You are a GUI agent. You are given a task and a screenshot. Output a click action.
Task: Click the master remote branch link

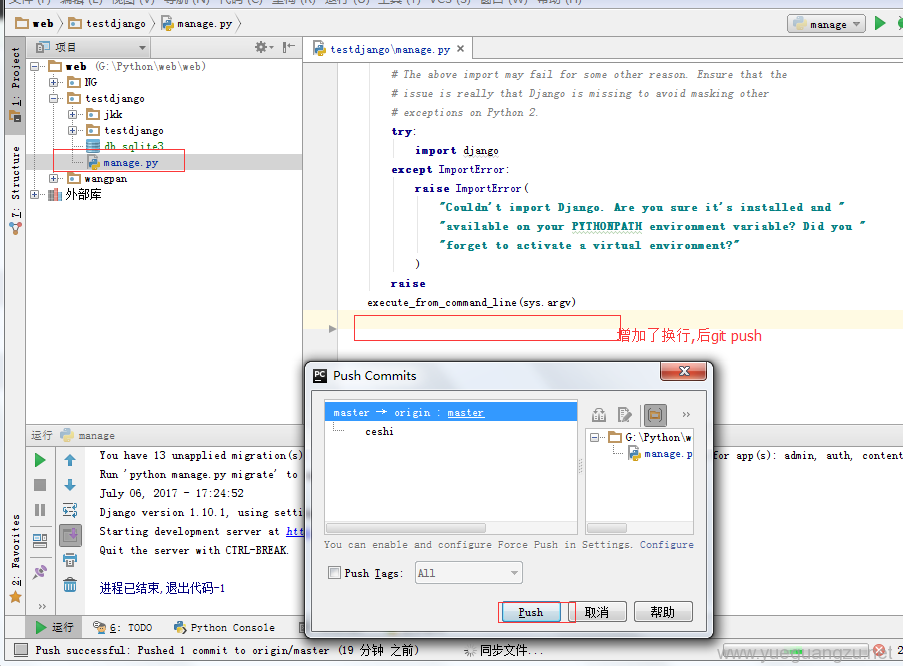465,413
